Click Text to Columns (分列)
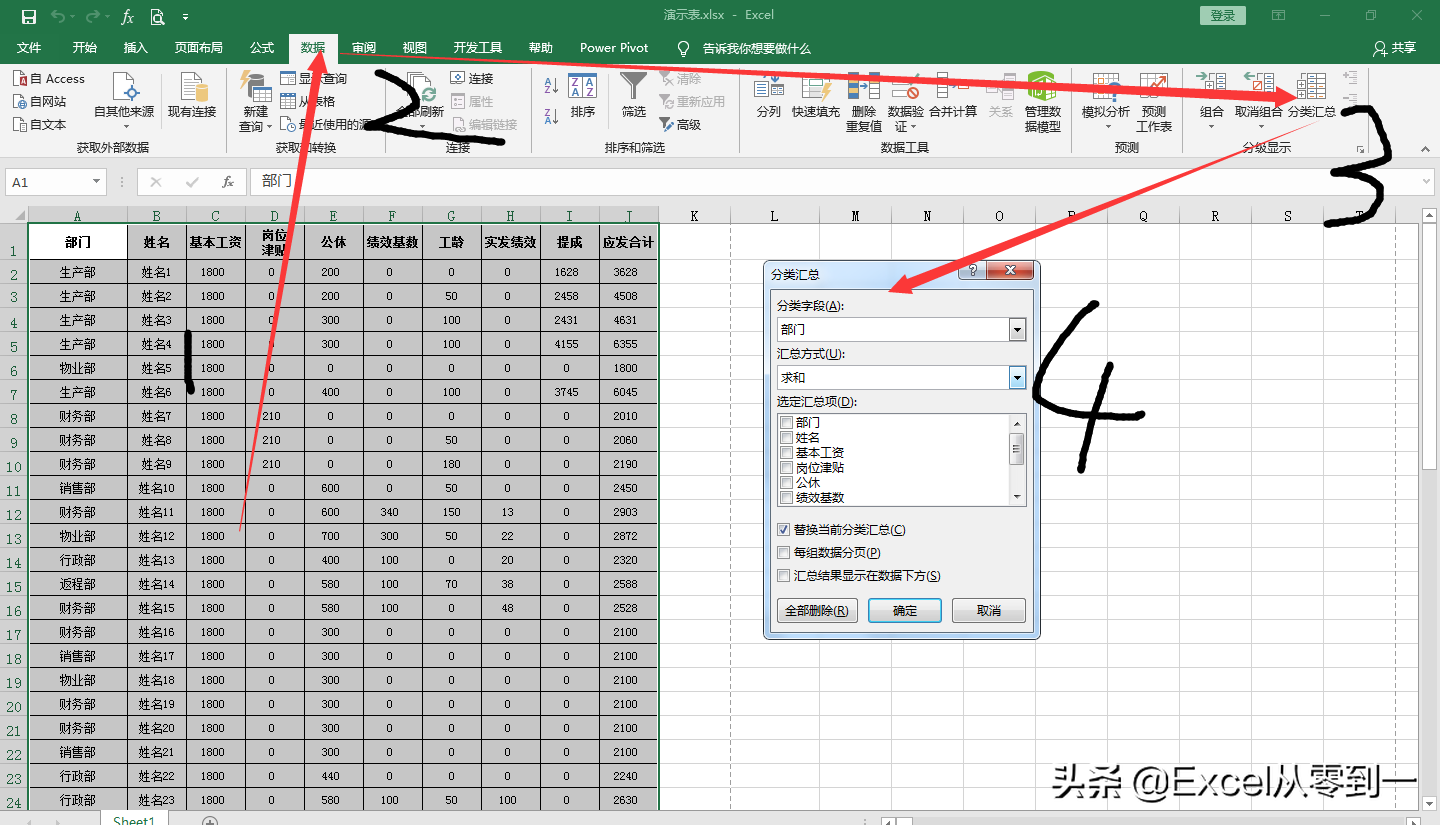 tap(768, 97)
